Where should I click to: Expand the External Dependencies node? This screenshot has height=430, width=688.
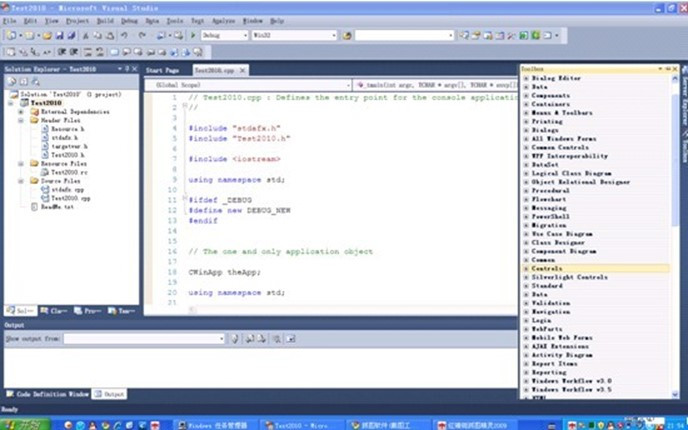point(21,112)
